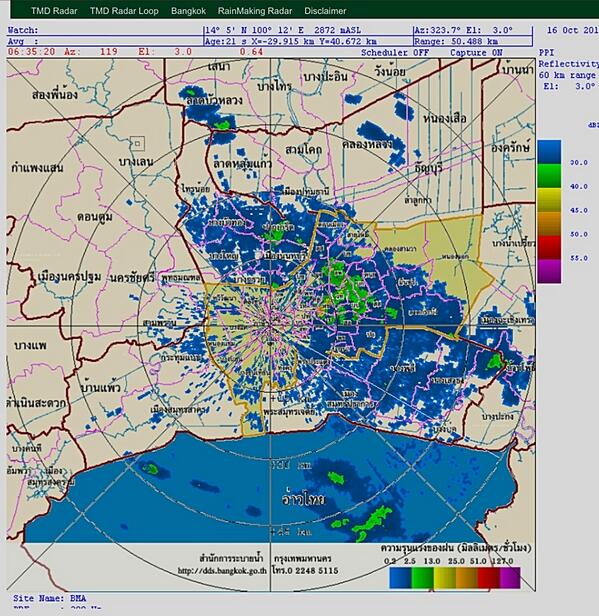Click the red 55.0 dBZ legend color

pos(549,247)
